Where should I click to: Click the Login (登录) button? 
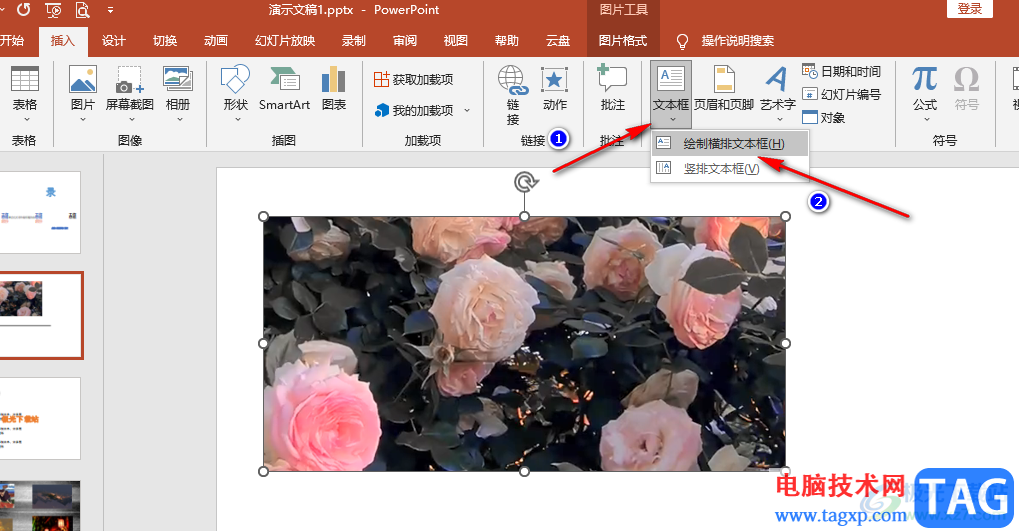click(970, 9)
